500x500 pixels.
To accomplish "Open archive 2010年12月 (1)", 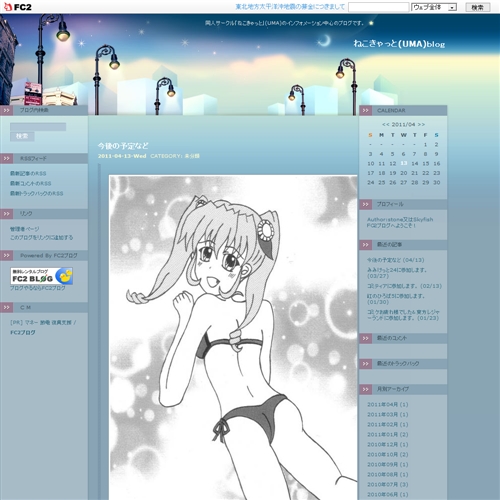I will pyautogui.click(x=388, y=444).
